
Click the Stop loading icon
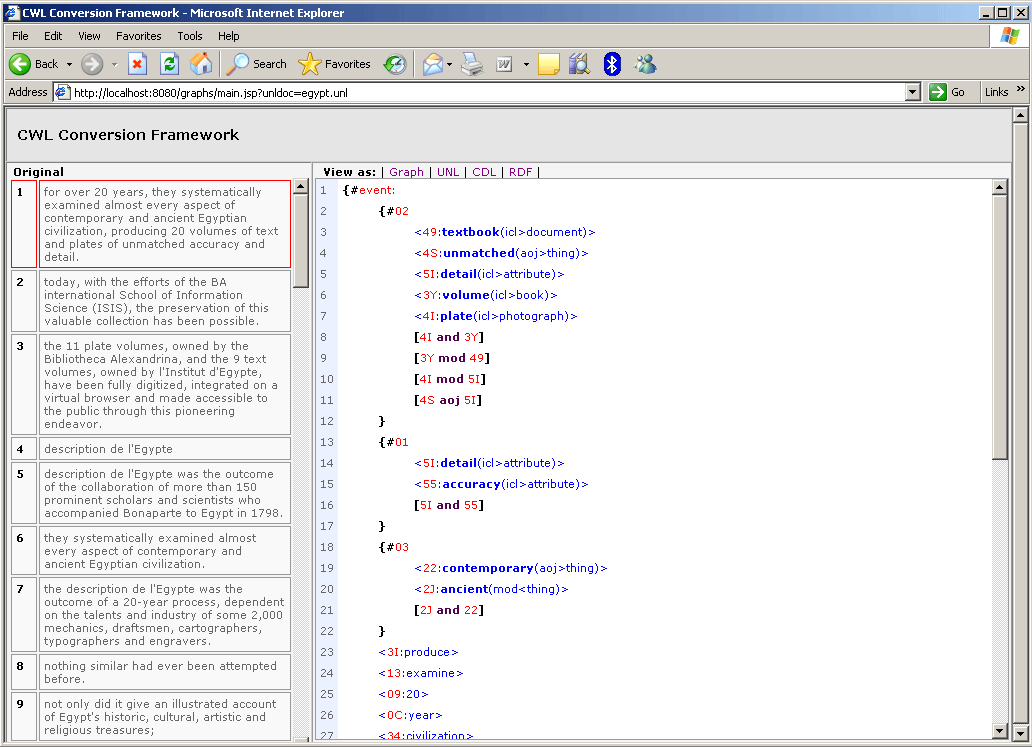137,64
